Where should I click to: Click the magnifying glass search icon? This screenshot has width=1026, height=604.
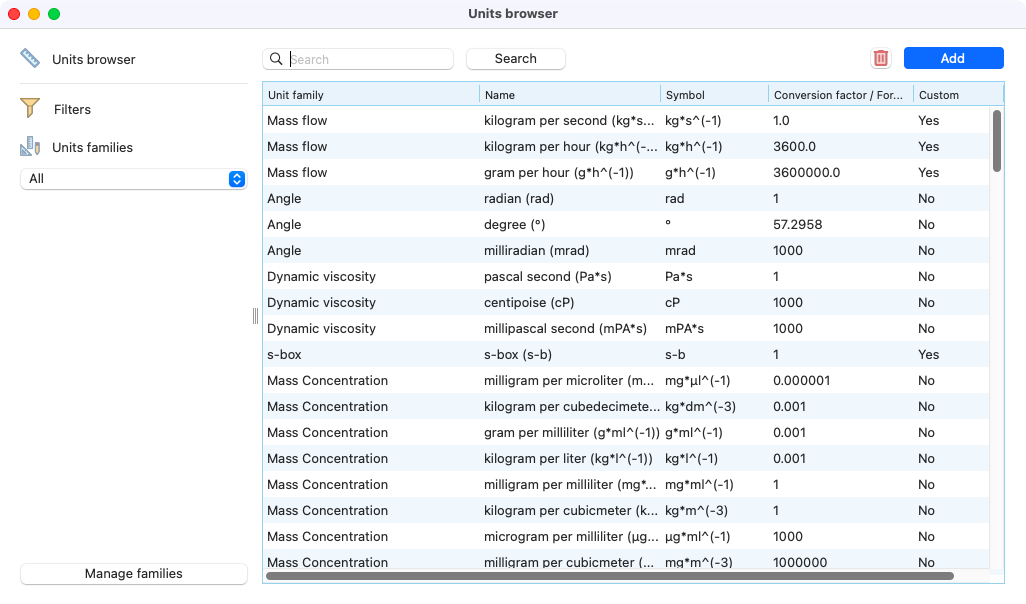276,59
